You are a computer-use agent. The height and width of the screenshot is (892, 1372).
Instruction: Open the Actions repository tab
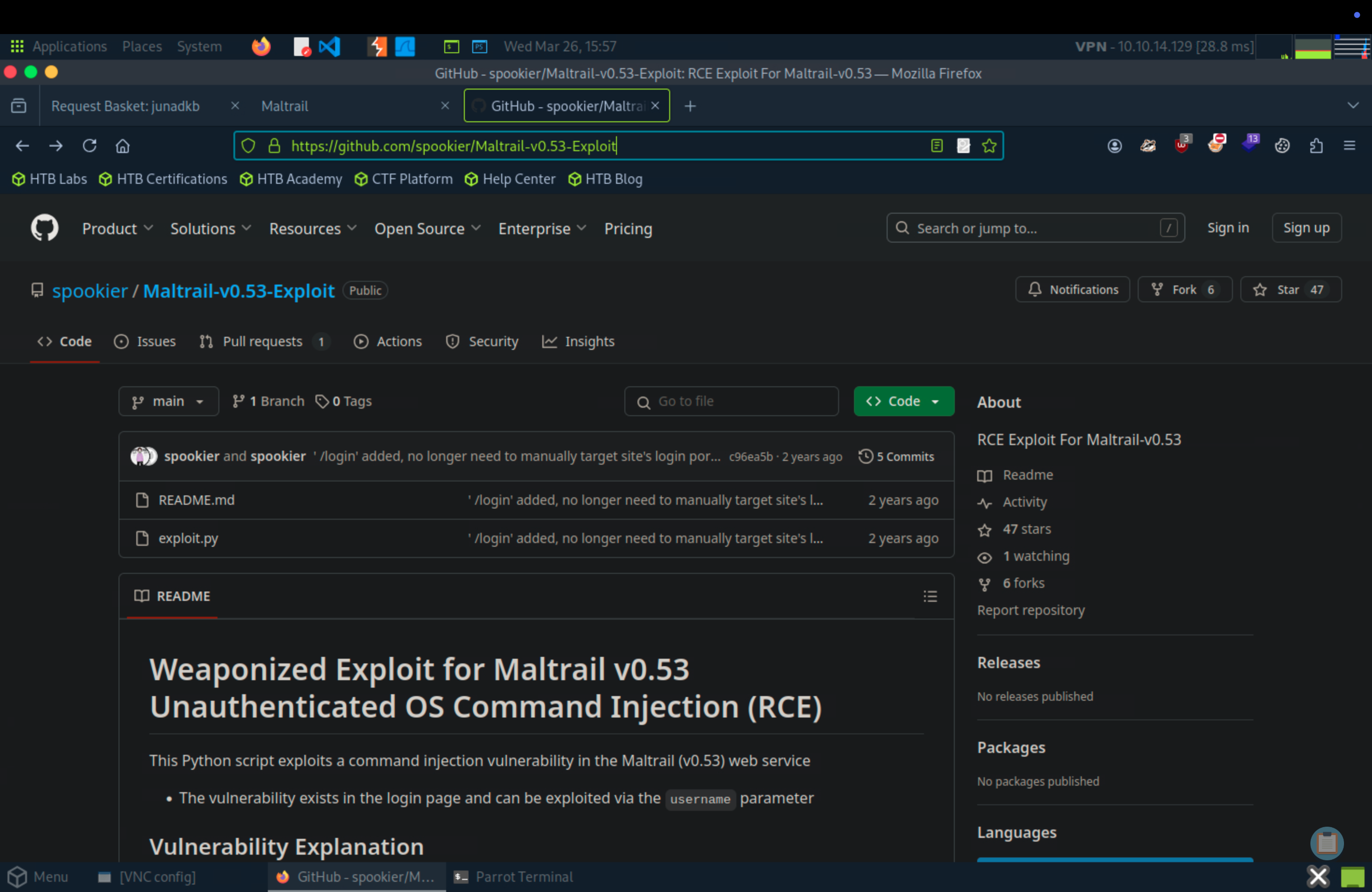pyautogui.click(x=387, y=341)
